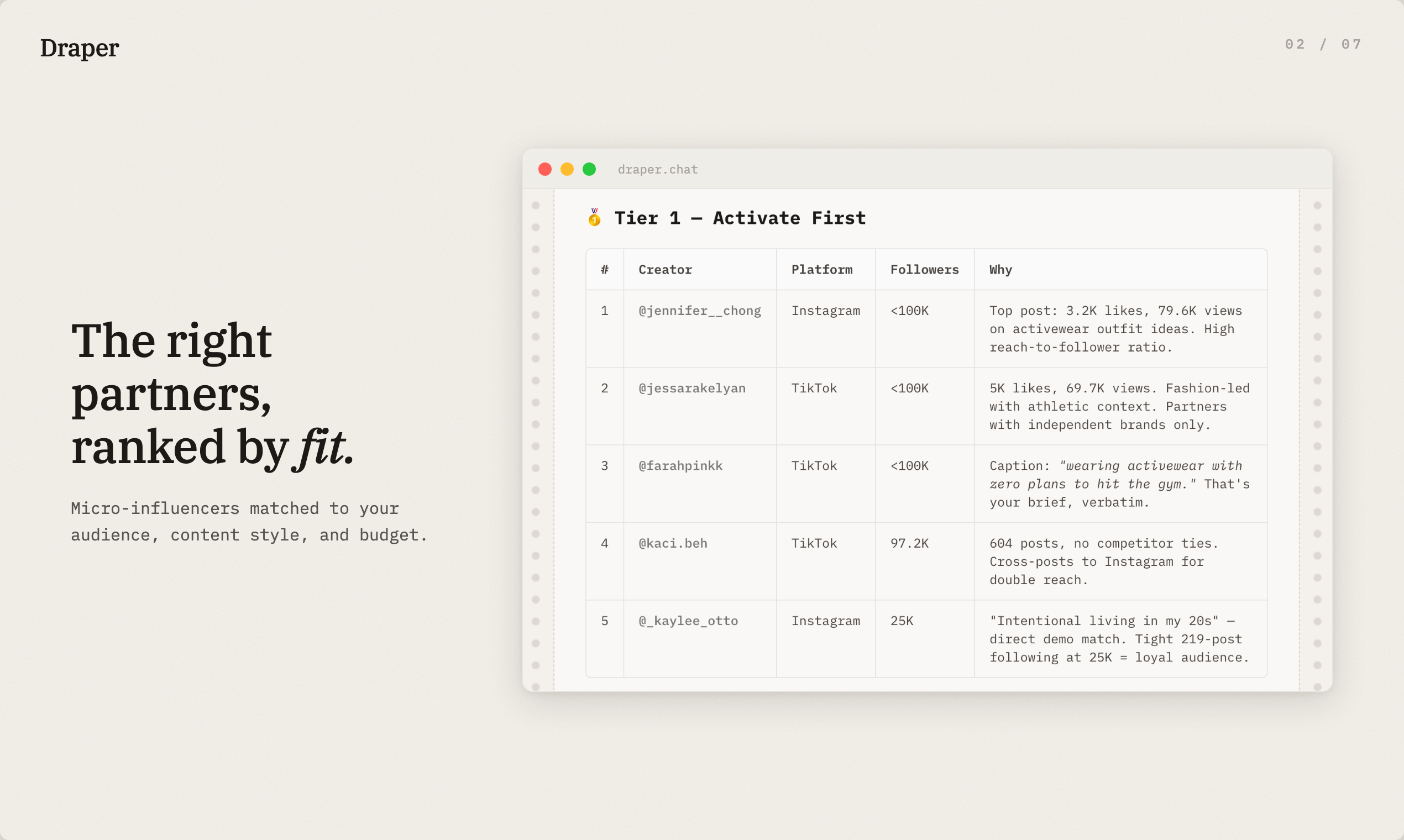Click the green maximize window dot
Screen dimensions: 1404x840
pos(589,169)
